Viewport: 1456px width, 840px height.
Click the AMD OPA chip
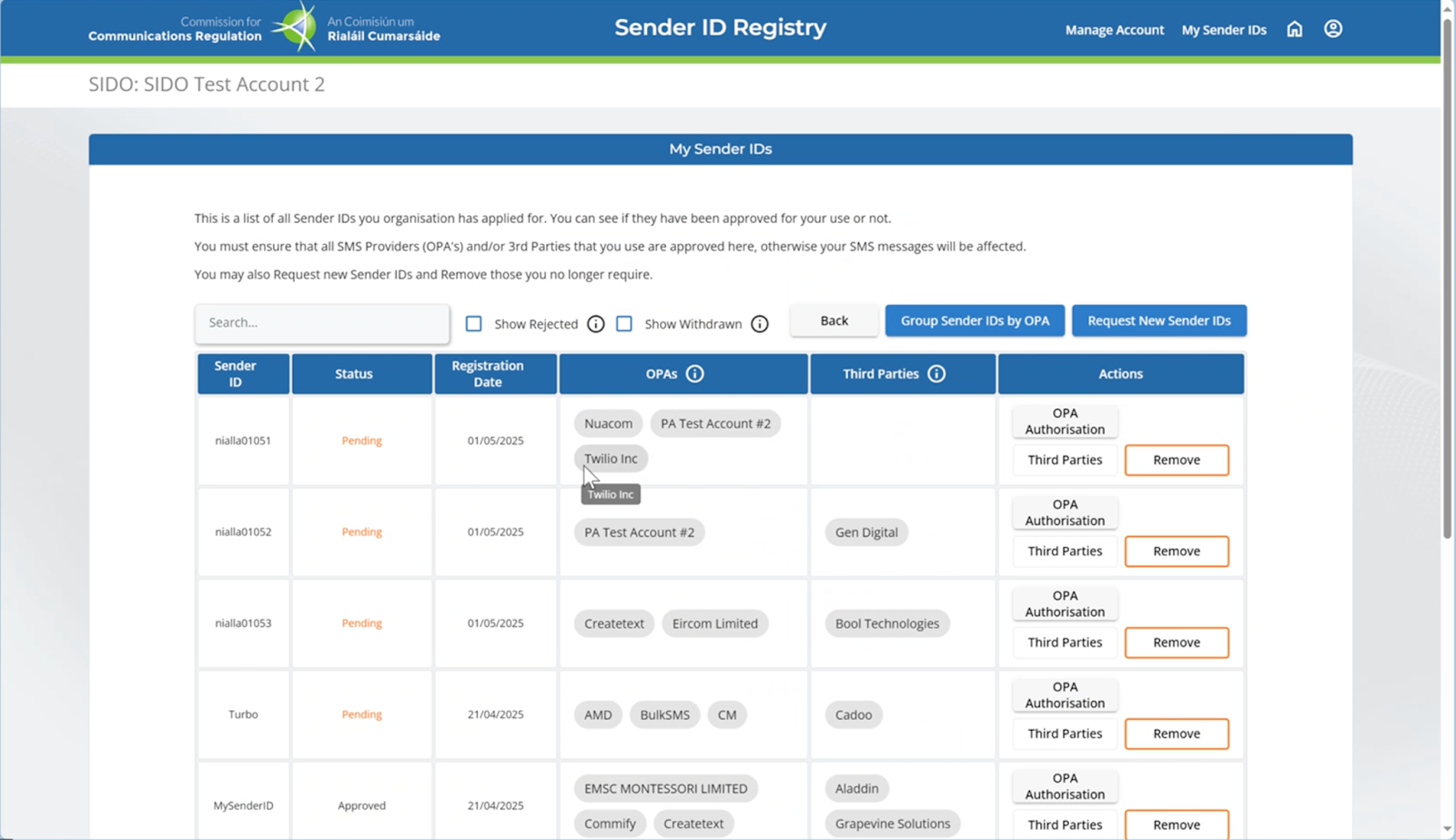tap(598, 714)
